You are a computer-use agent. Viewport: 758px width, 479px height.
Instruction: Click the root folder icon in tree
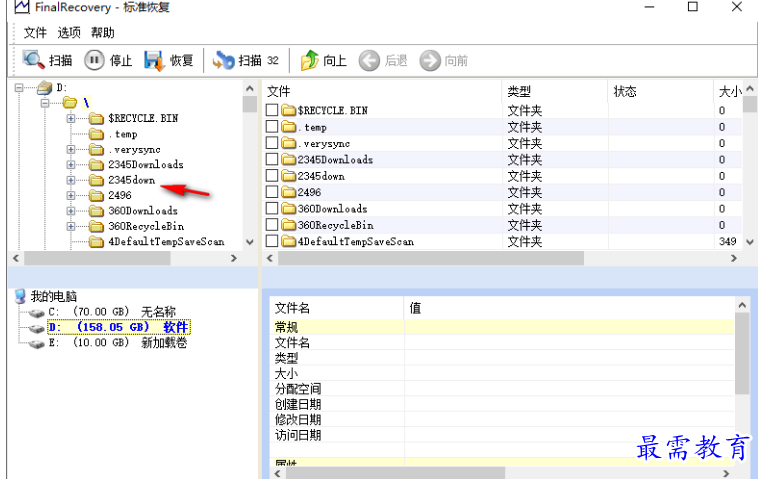pos(70,102)
